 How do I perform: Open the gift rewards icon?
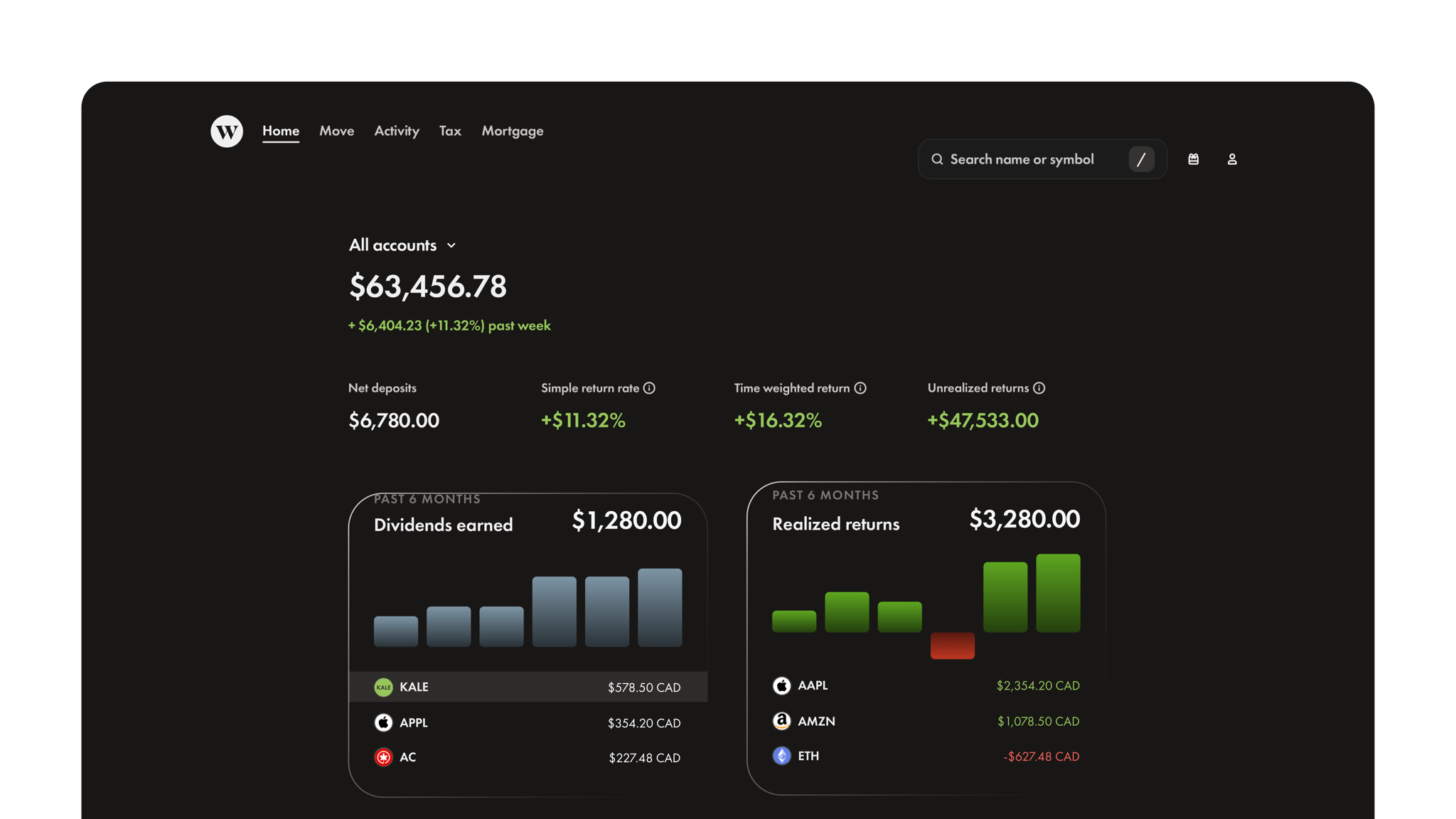click(x=1194, y=159)
